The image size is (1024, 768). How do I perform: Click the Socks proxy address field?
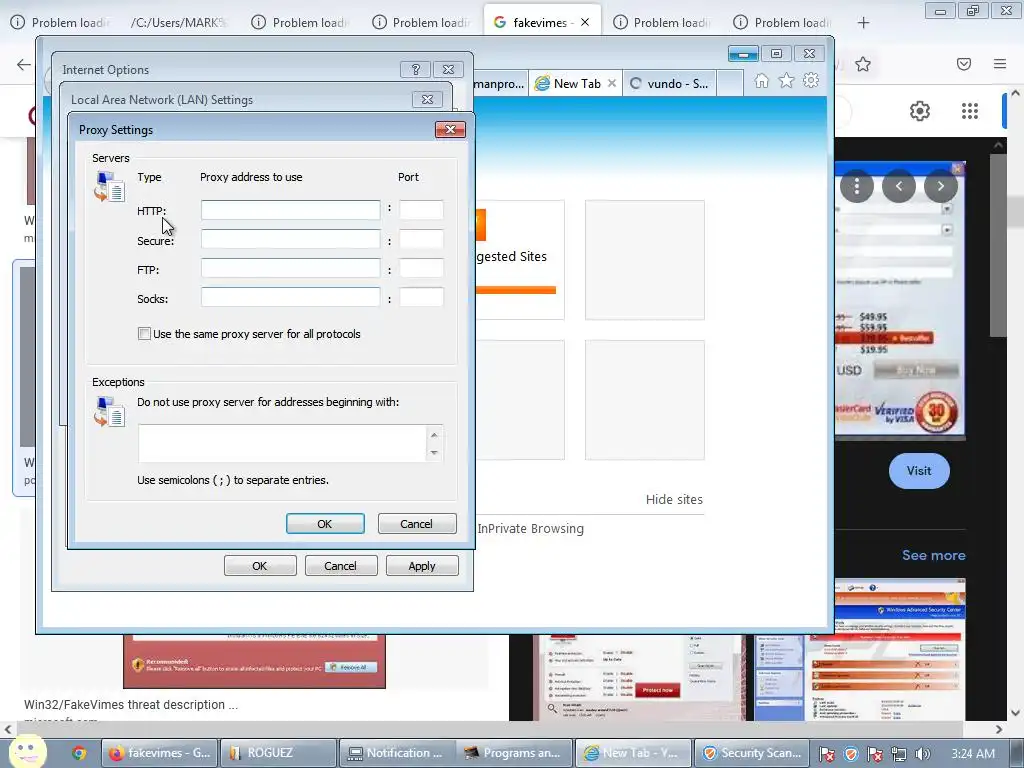coord(291,297)
